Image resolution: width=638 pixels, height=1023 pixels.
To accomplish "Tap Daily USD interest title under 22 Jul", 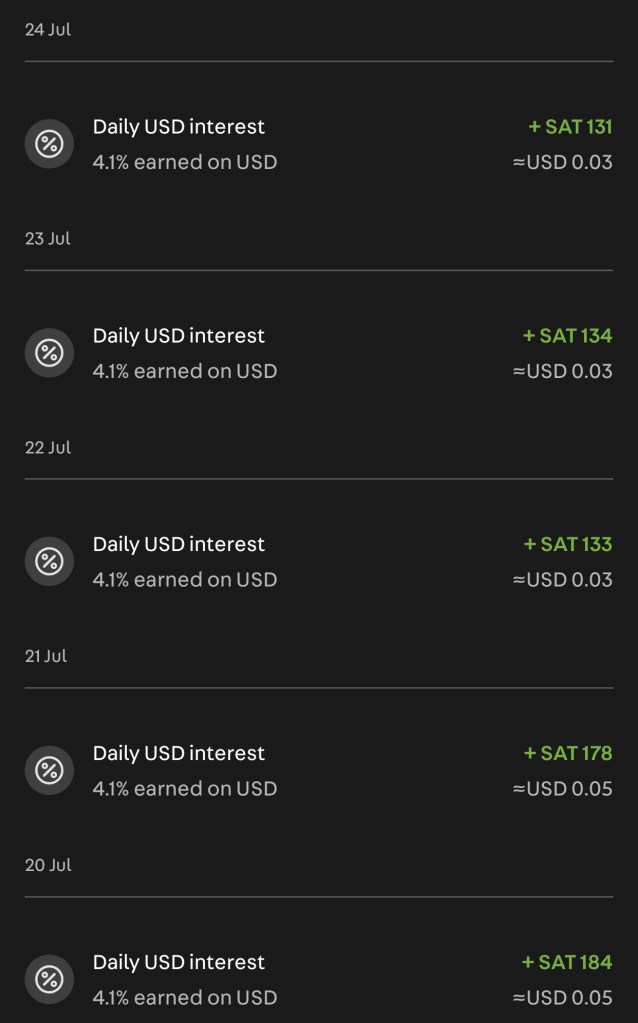I will (179, 544).
